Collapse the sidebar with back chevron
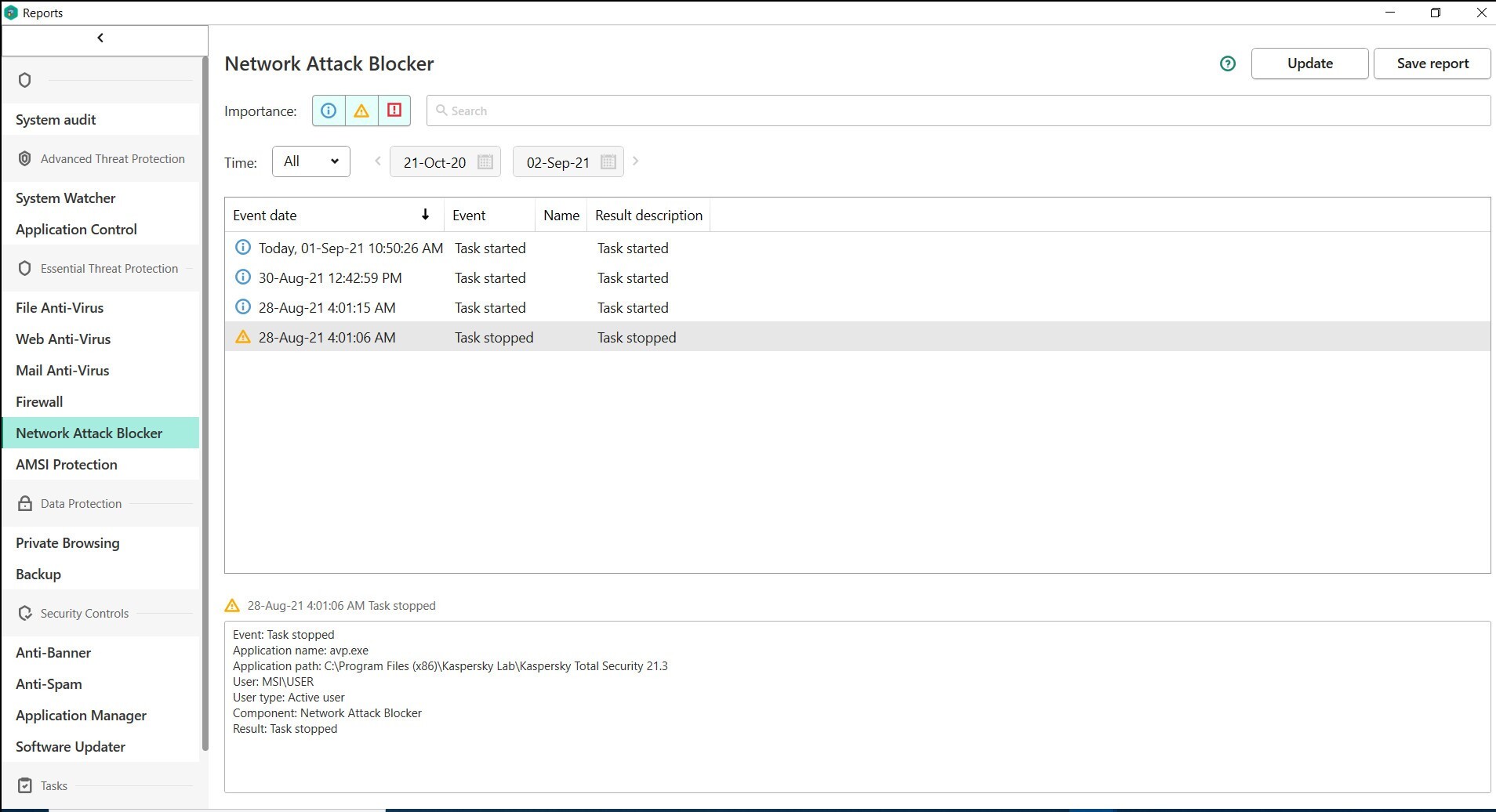This screenshot has height=812, width=1496. 100,38
